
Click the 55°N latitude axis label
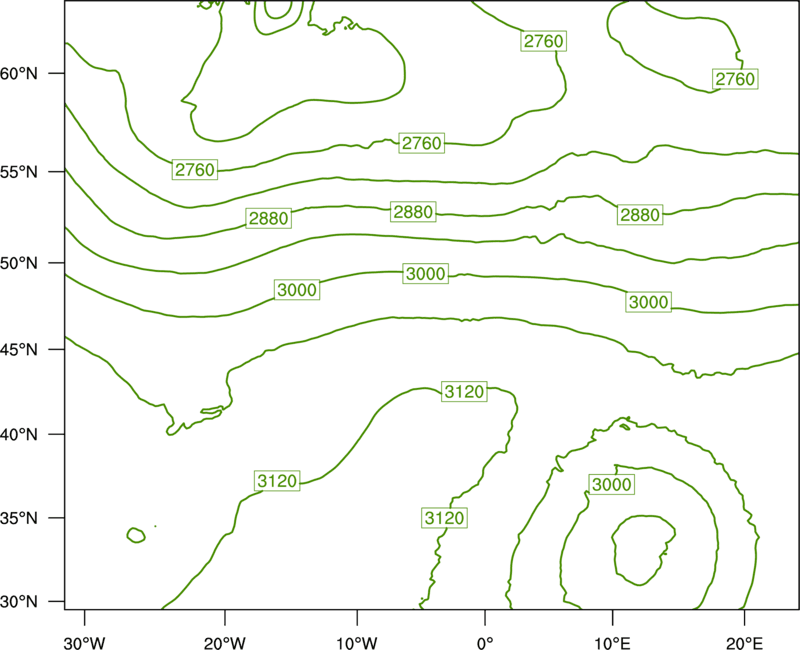[19, 172]
